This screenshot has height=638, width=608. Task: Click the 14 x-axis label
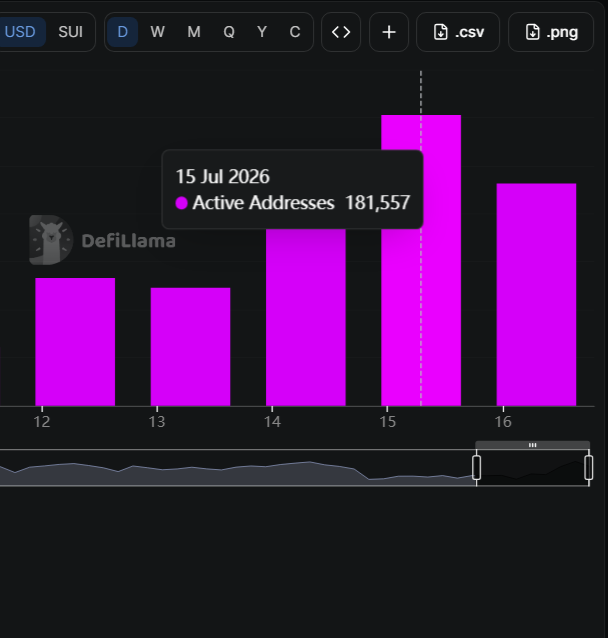click(272, 422)
